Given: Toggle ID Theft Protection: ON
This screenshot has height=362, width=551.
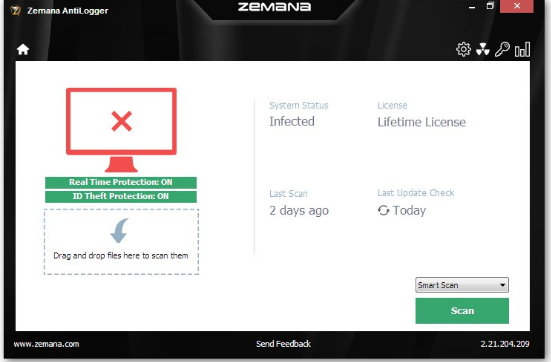Looking at the screenshot, I should click(121, 196).
